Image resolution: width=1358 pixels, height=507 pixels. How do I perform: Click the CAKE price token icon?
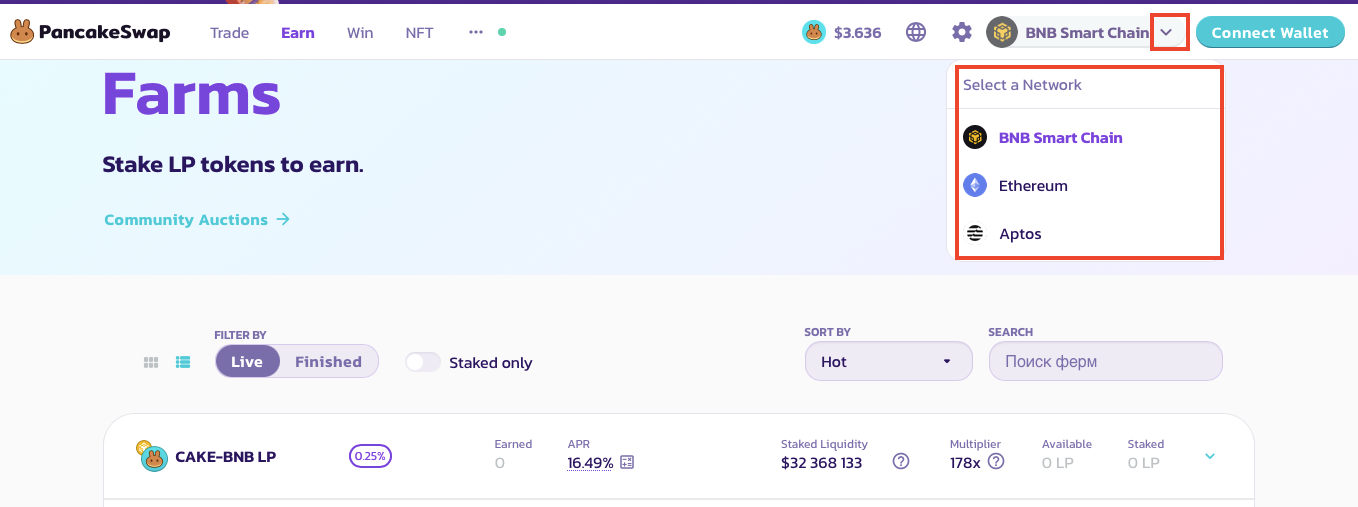tap(814, 33)
